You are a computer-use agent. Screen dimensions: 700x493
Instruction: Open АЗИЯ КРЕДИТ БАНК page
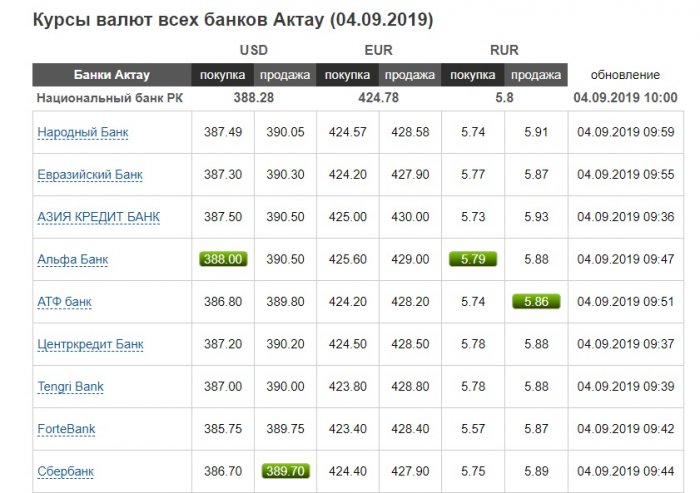pyautogui.click(x=98, y=217)
